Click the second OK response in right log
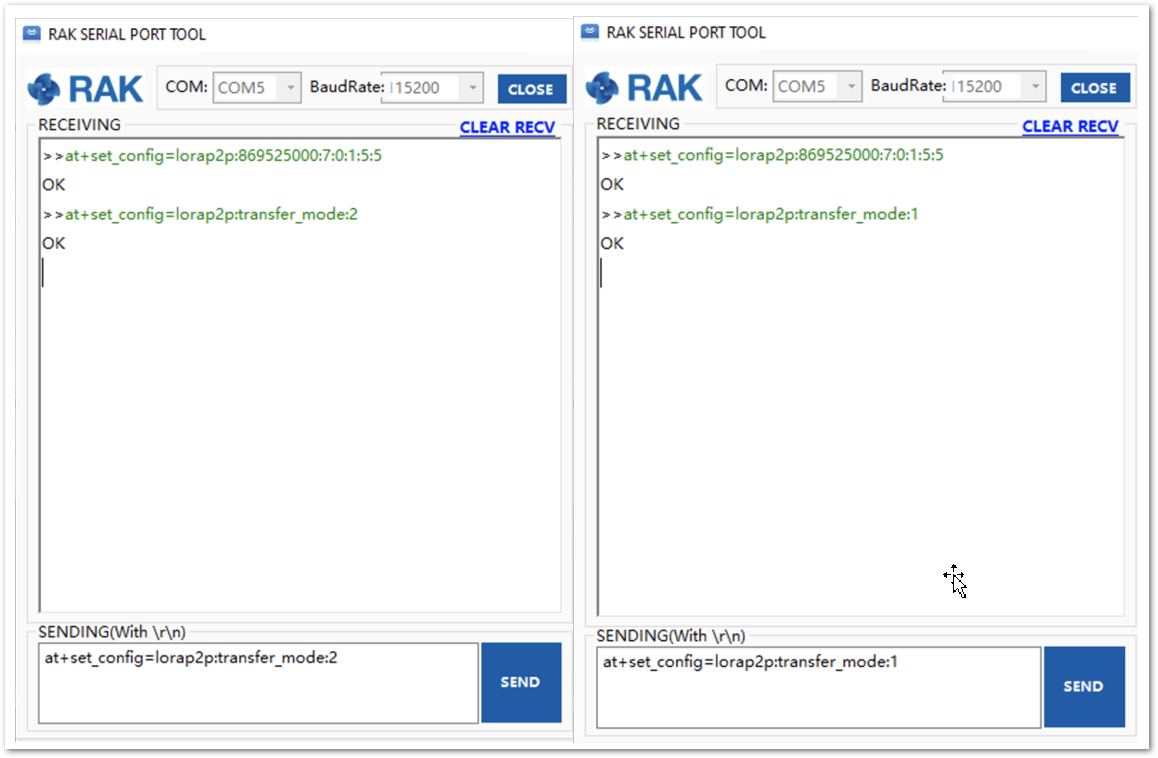The width and height of the screenshot is (1158, 758). coord(611,243)
